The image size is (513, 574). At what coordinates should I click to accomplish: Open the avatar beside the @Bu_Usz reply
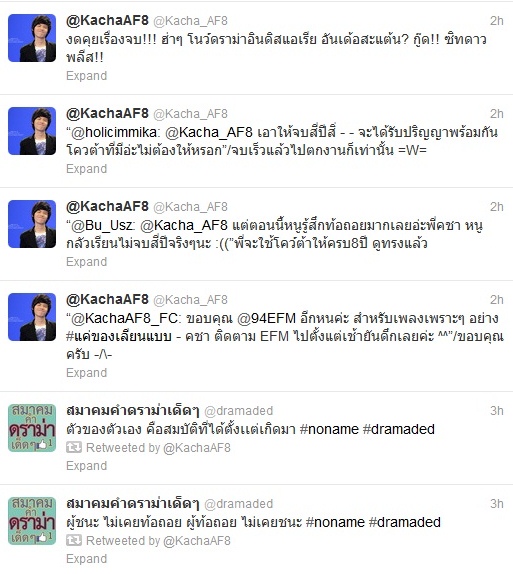click(x=32, y=224)
